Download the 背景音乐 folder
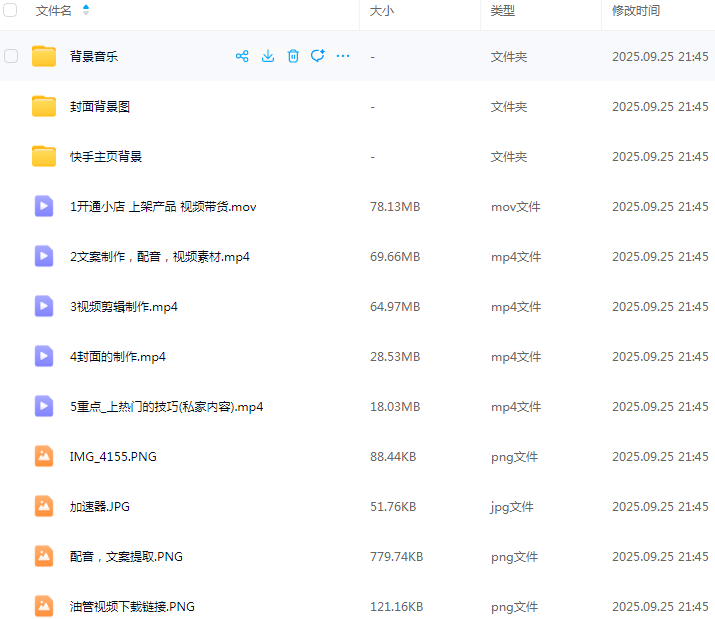The height and width of the screenshot is (619, 715). click(x=268, y=56)
